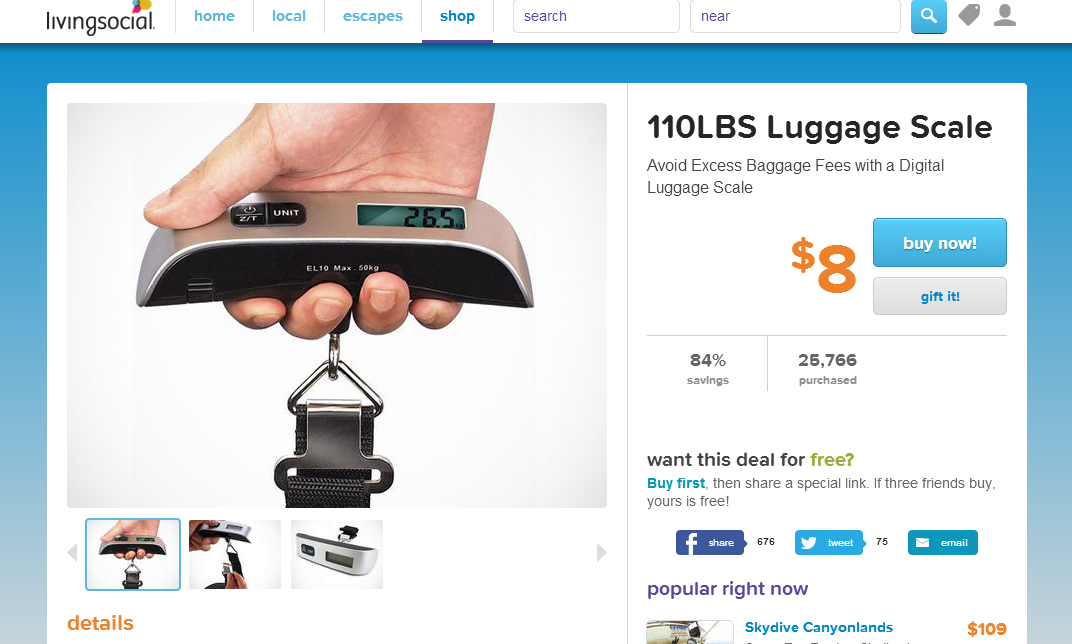
Task: Focus the near location field
Action: click(795, 16)
